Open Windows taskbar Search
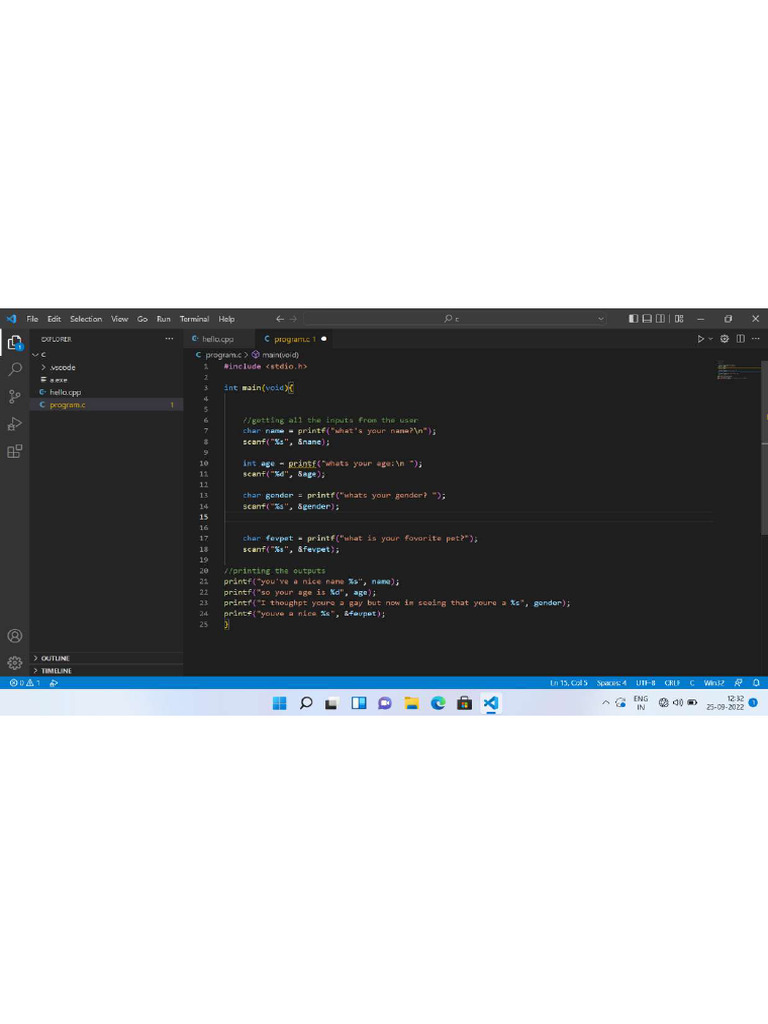The image size is (768, 1024). tap(306, 703)
